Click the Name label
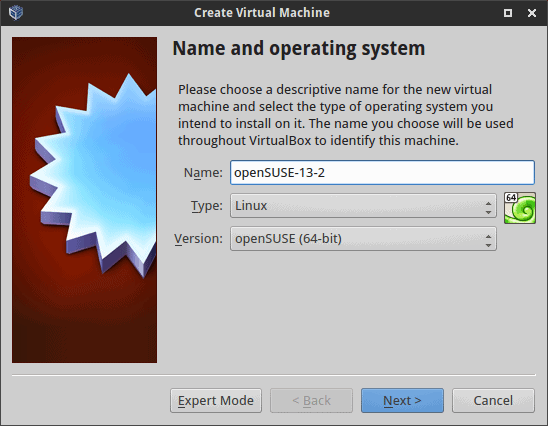This screenshot has width=548, height=426. tap(203, 173)
